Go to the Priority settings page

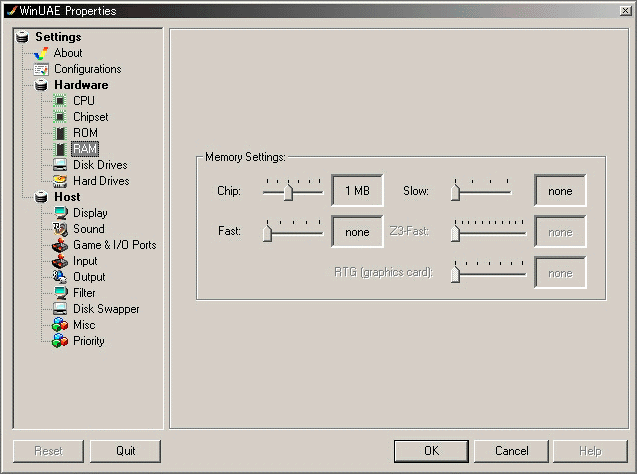88,341
